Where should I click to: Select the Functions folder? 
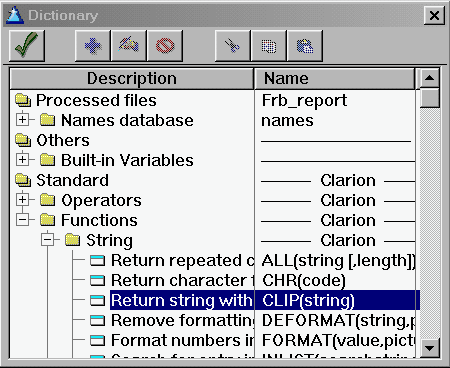[99, 220]
